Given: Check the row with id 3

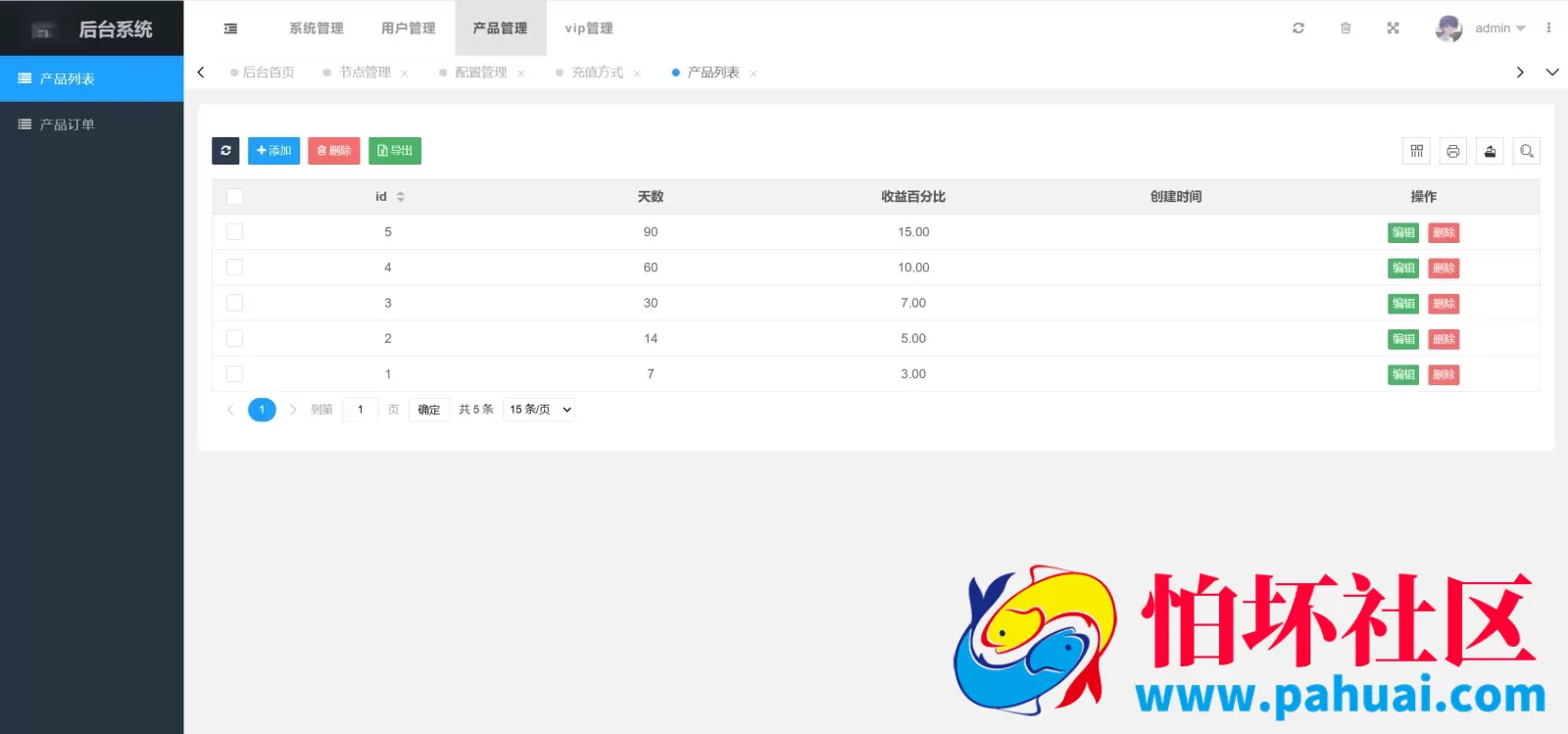Looking at the screenshot, I should pyautogui.click(x=234, y=303).
